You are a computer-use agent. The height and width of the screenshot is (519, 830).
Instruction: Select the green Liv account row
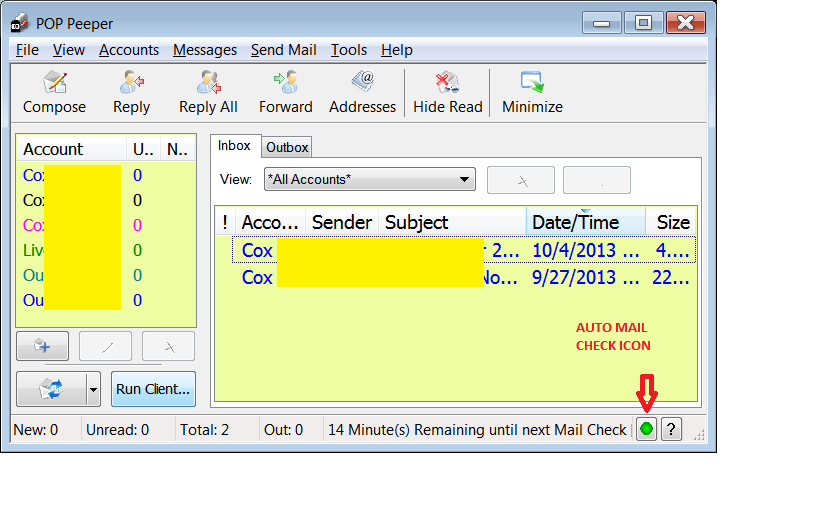click(x=106, y=250)
